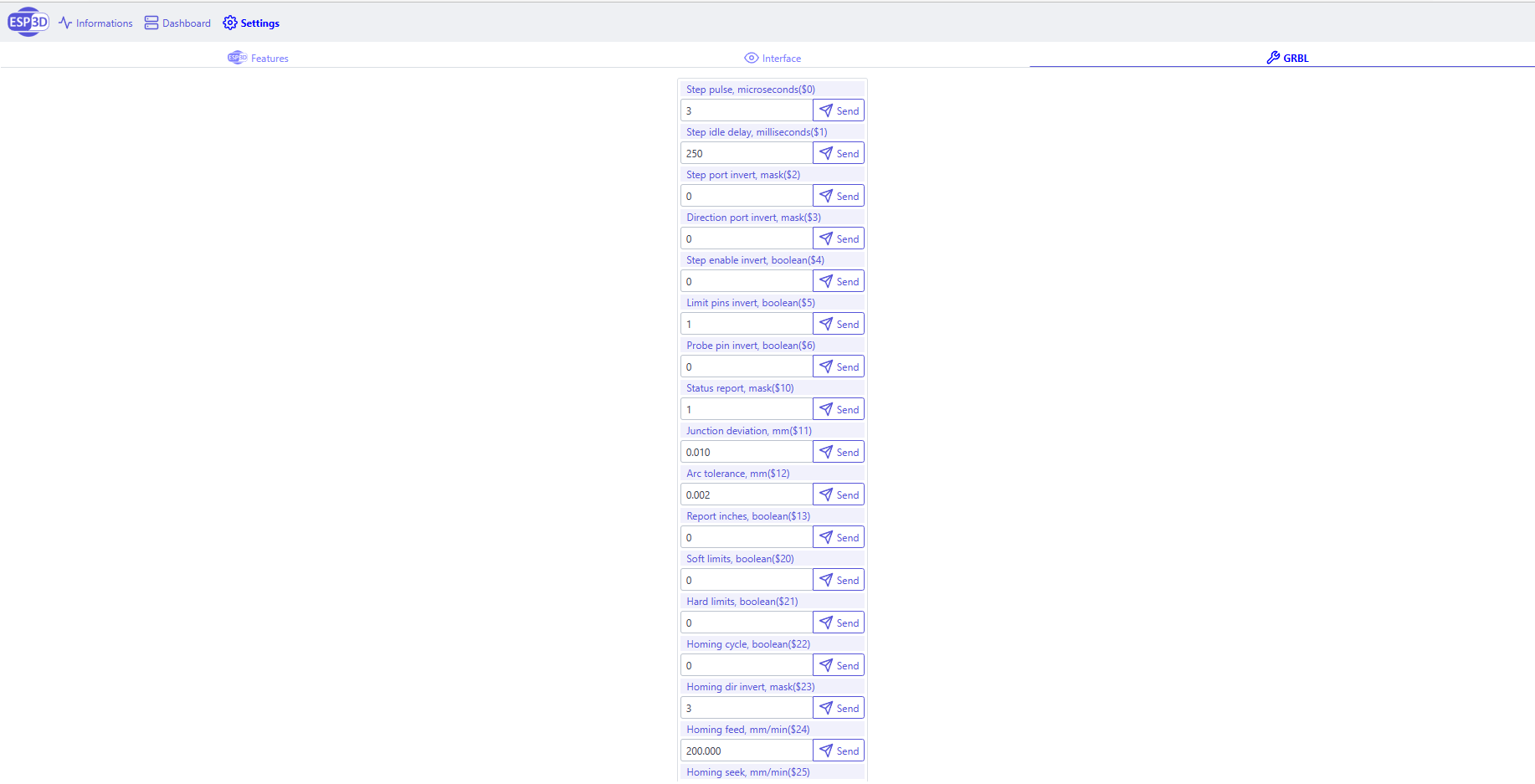Focus the Arc tolerance ($12) input
Viewport: 1535px width, 784px height.
(747, 494)
